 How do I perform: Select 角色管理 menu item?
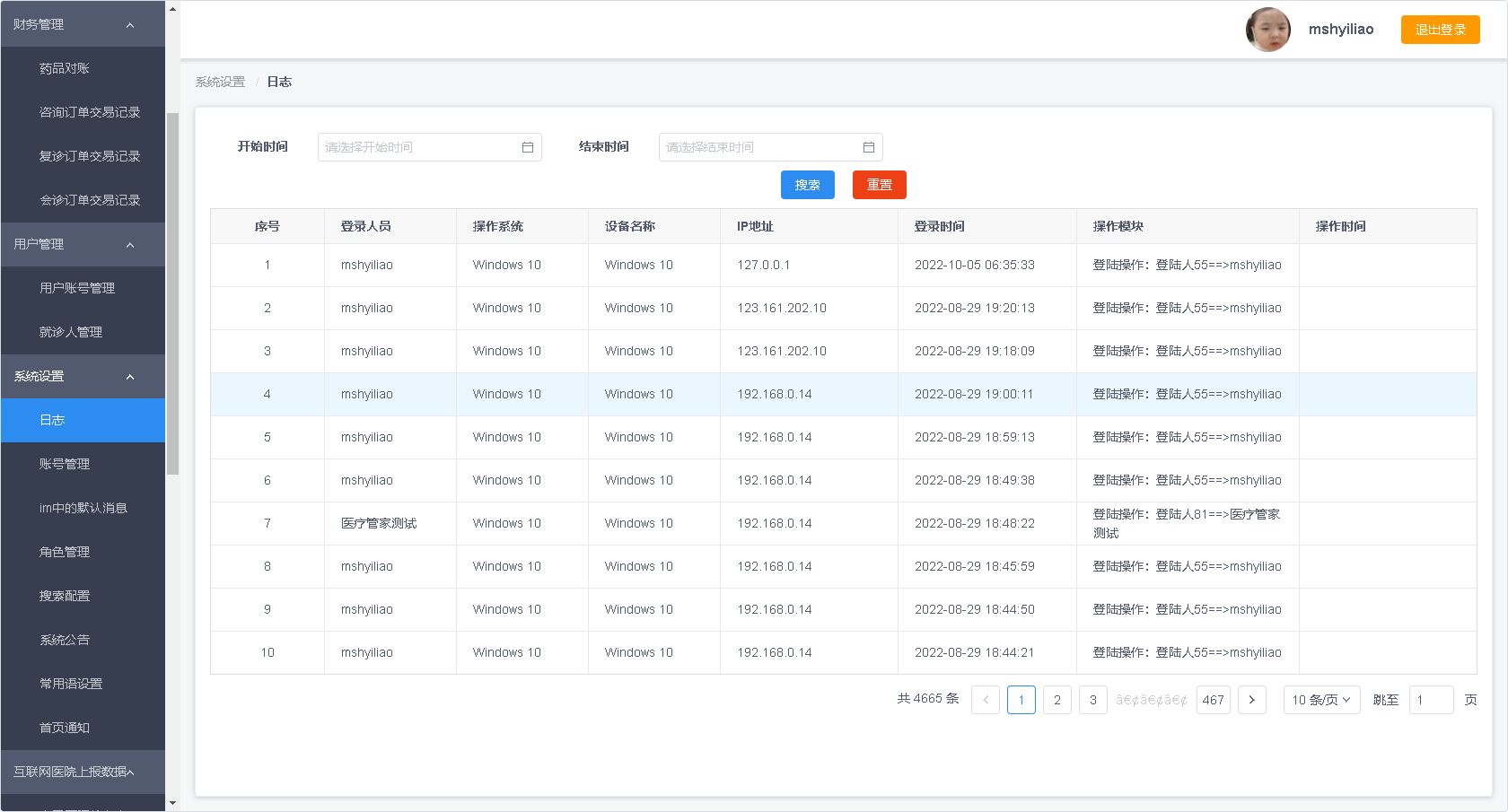point(65,552)
